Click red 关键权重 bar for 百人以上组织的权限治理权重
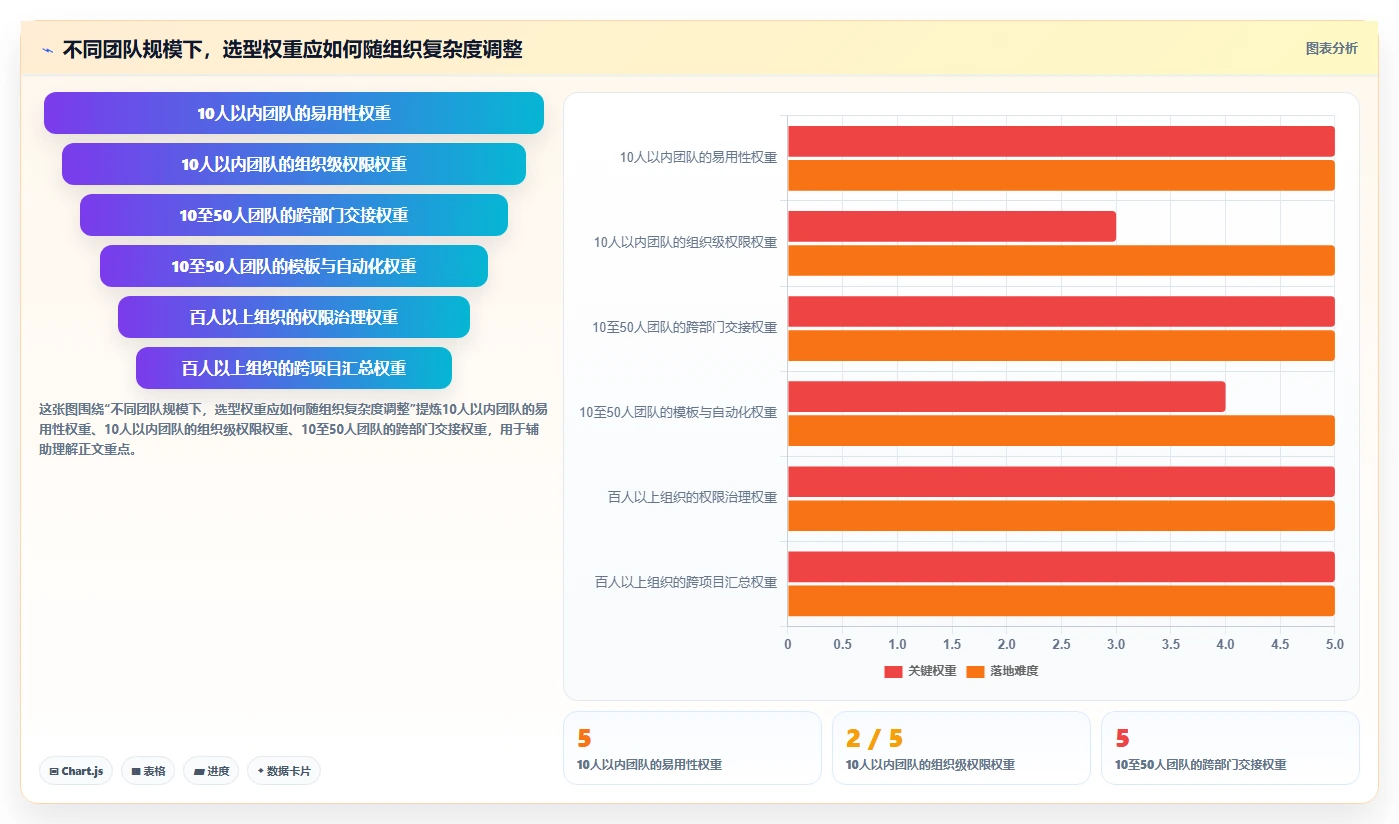Image resolution: width=1399 pixels, height=824 pixels. [x=1061, y=481]
